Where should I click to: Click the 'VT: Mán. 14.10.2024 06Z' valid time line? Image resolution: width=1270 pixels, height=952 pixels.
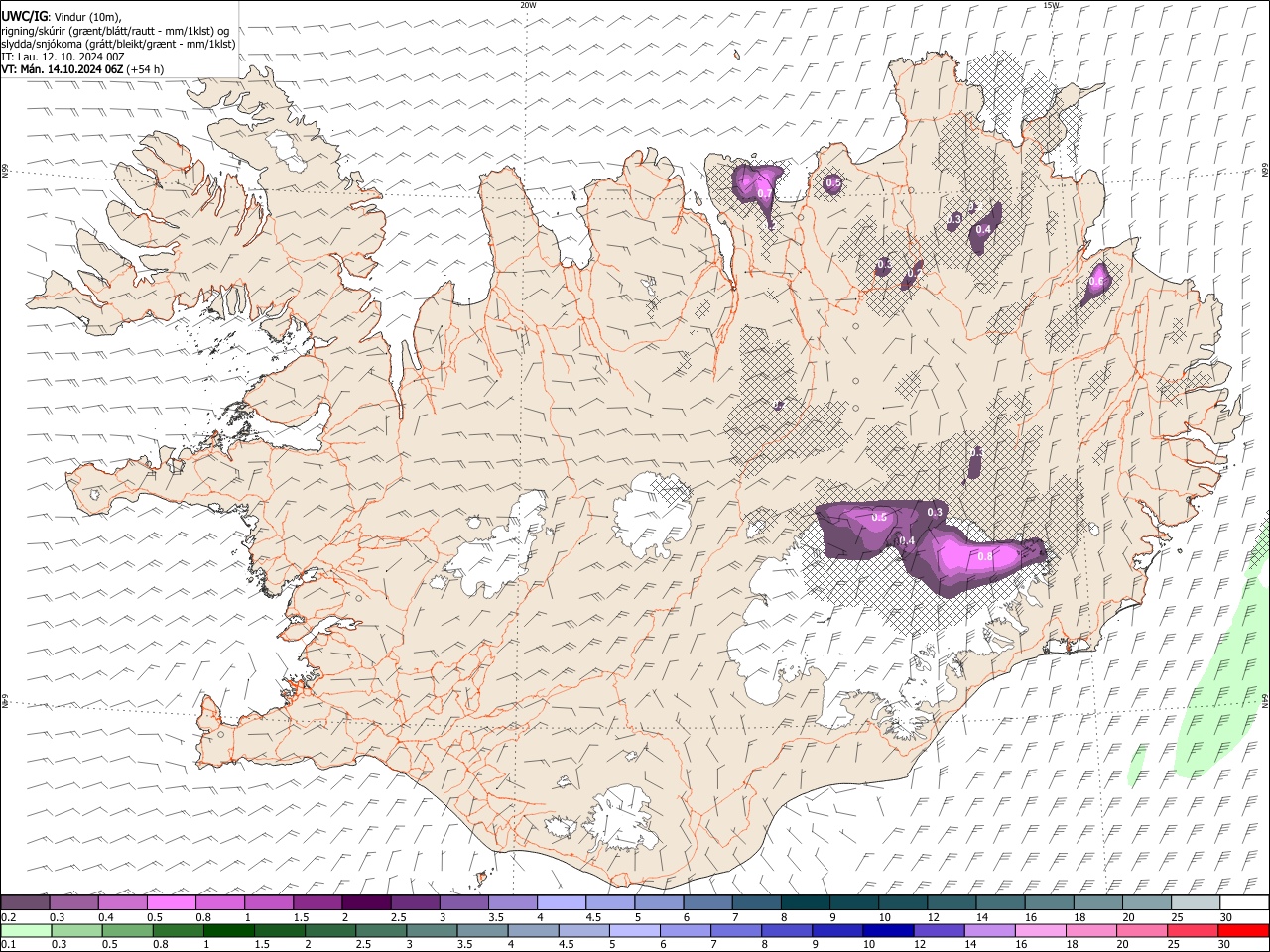(x=82, y=69)
